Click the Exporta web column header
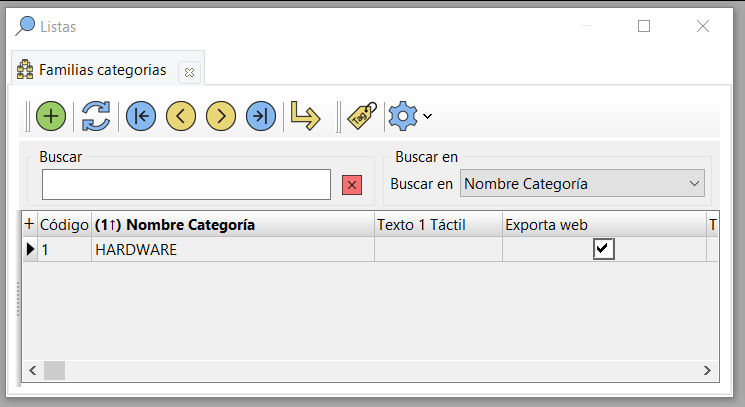 coord(604,225)
